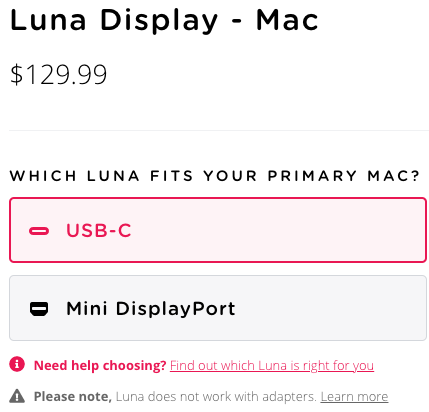Click the gray warning triangle icon
This screenshot has width=429, height=412.
(x=17, y=396)
